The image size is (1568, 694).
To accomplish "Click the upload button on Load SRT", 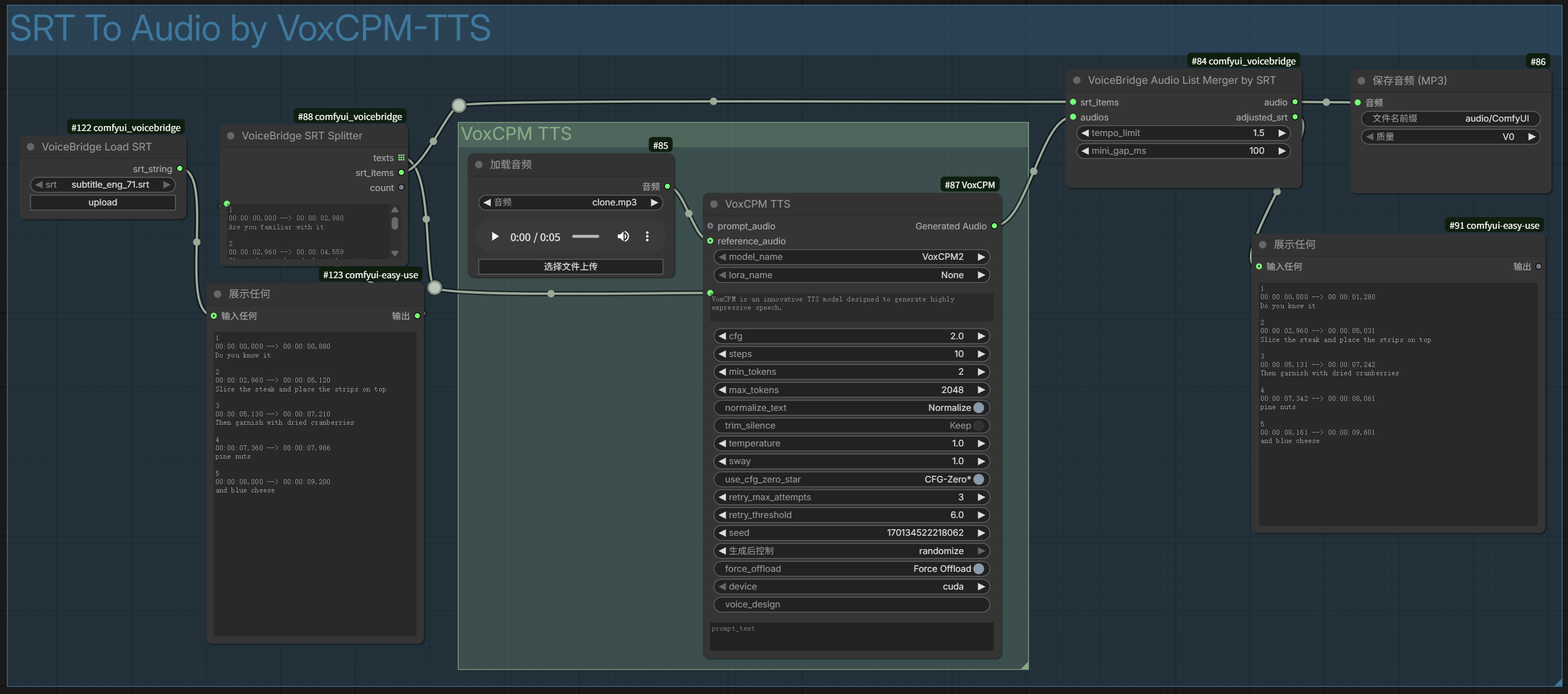I will [103, 202].
